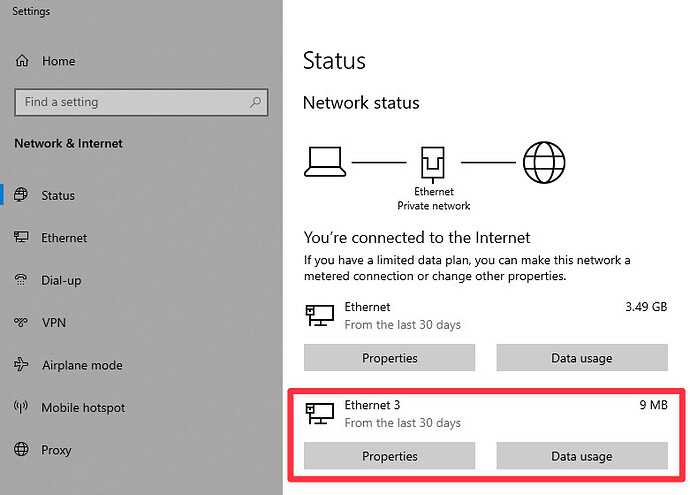This screenshot has height=495, width=690.
Task: View Data usage for Ethernet 3
Action: (582, 456)
